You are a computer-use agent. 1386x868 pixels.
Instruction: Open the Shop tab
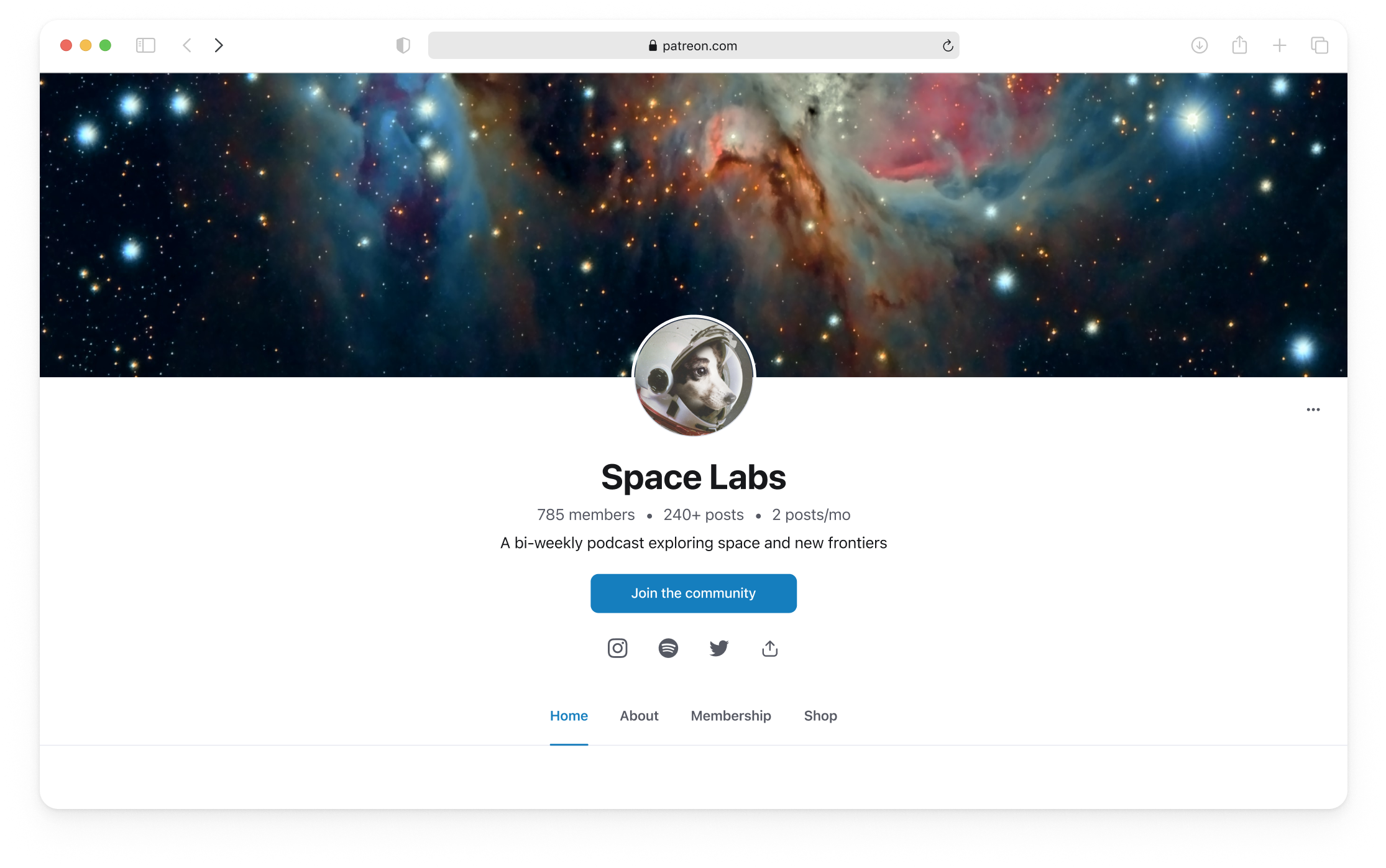click(x=820, y=716)
